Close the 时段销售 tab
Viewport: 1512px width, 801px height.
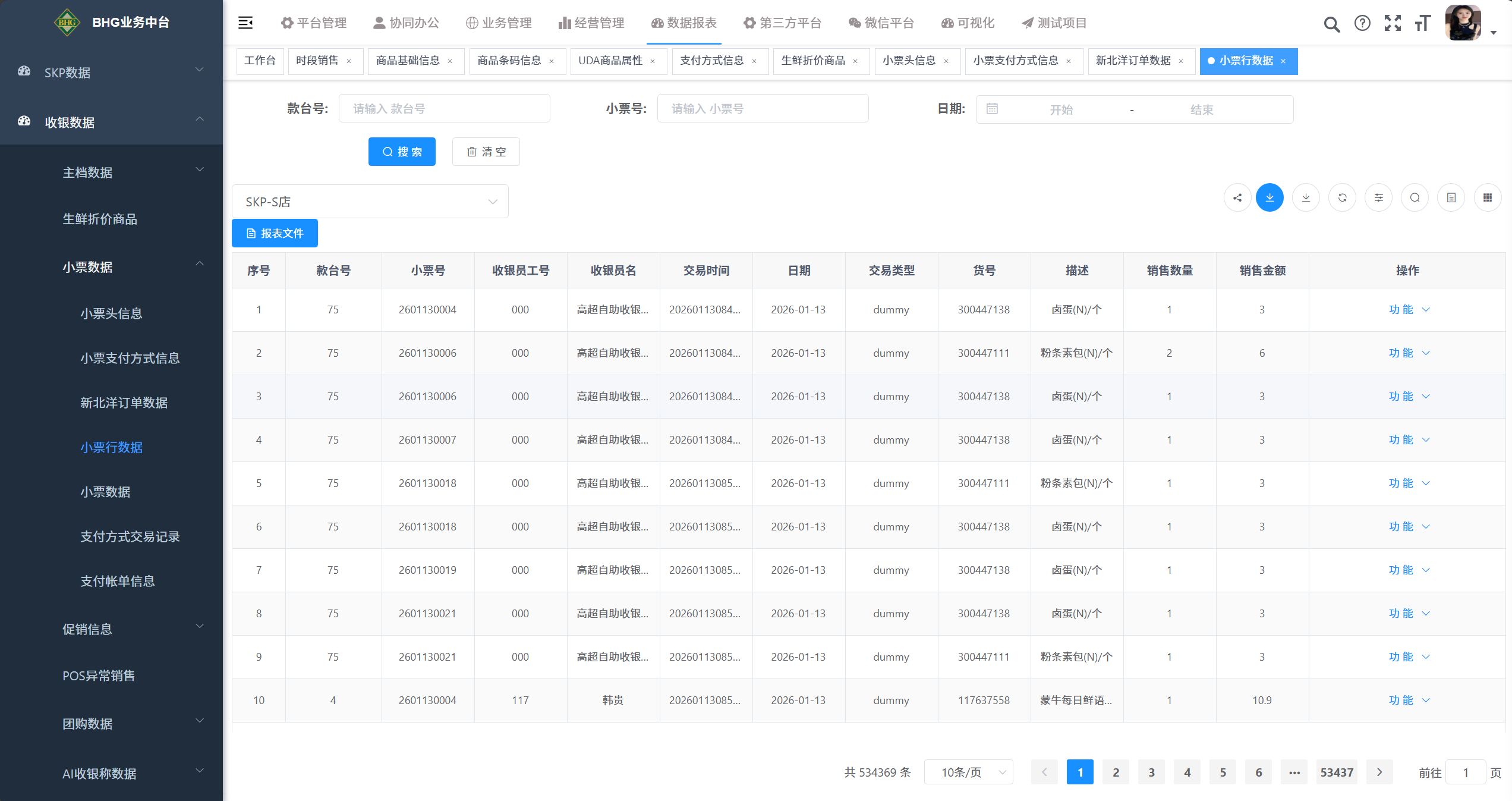(349, 61)
